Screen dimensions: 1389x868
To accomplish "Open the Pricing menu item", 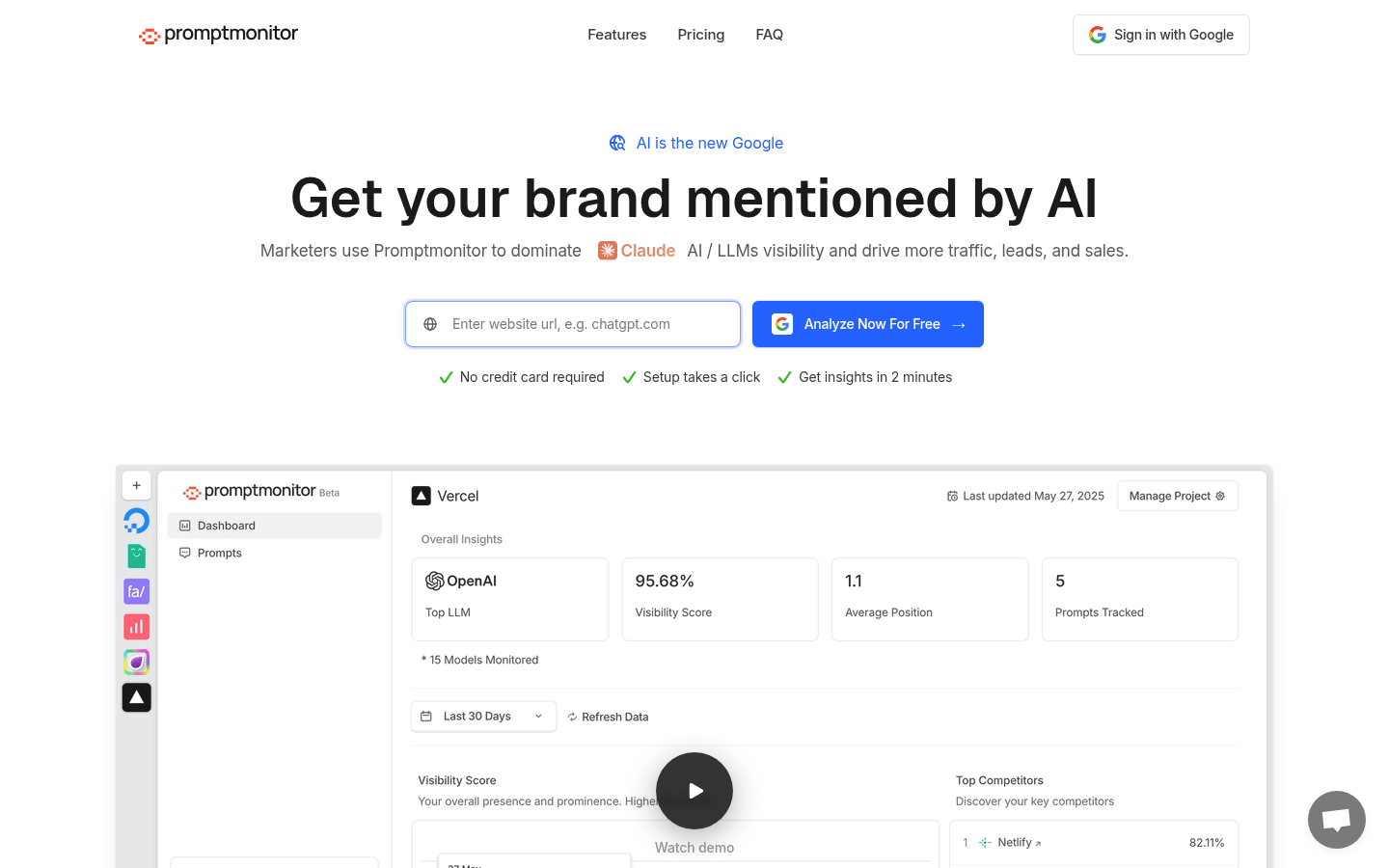I will (x=700, y=35).
